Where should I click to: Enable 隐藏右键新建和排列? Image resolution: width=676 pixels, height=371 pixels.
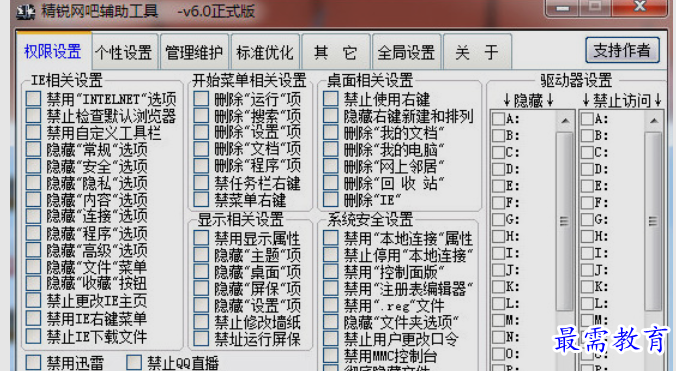click(331, 115)
